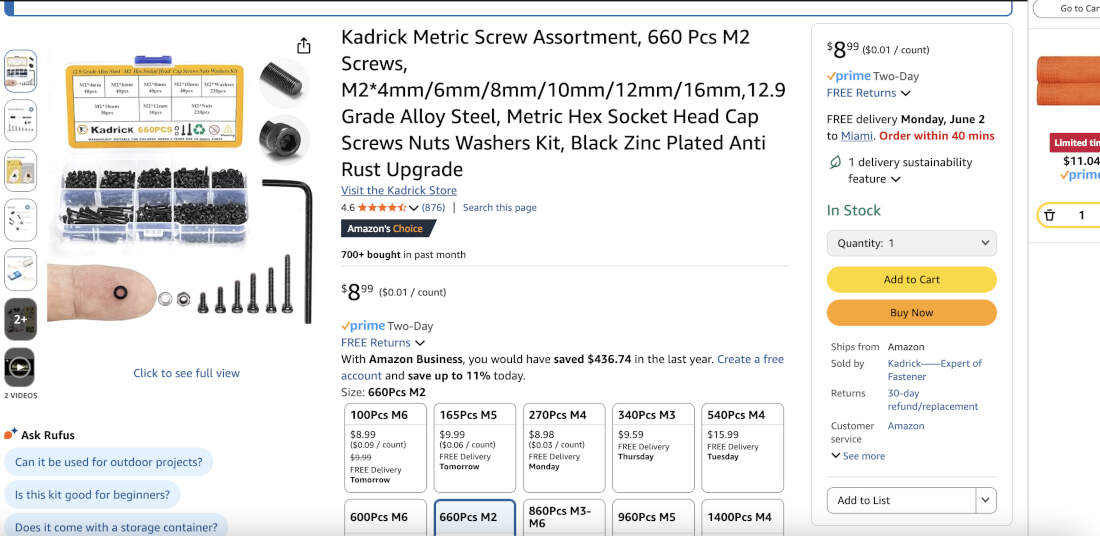1100x536 pixels.
Task: Open the main product image full view
Action: (179, 189)
